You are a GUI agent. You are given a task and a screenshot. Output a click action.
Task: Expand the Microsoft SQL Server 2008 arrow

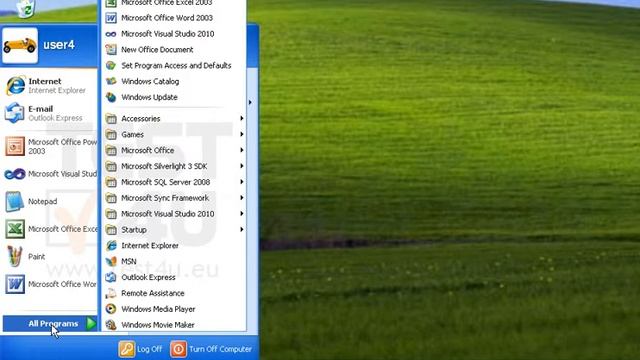[x=242, y=182]
